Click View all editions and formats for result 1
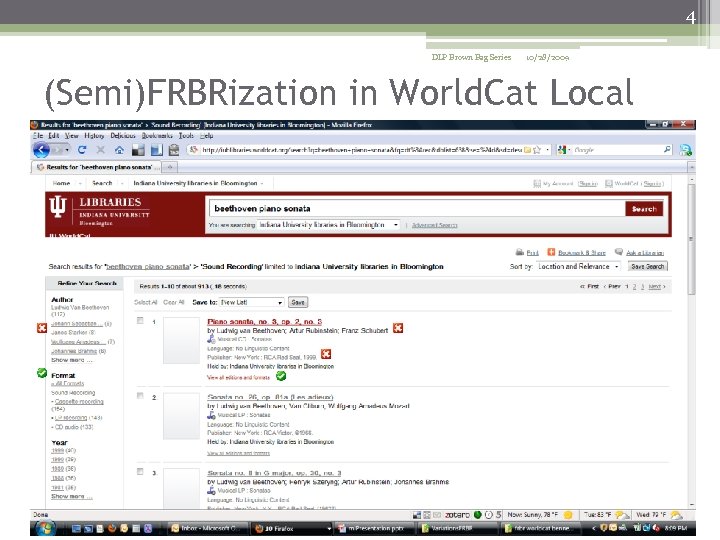The image size is (720, 540). 238,377
